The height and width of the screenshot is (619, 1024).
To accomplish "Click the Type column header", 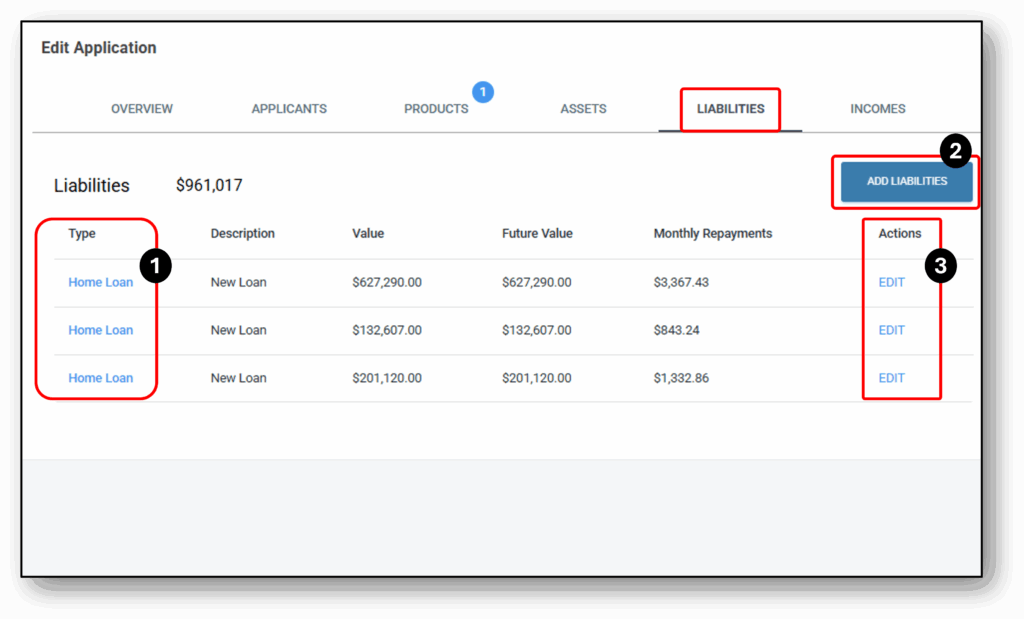I will point(82,234).
